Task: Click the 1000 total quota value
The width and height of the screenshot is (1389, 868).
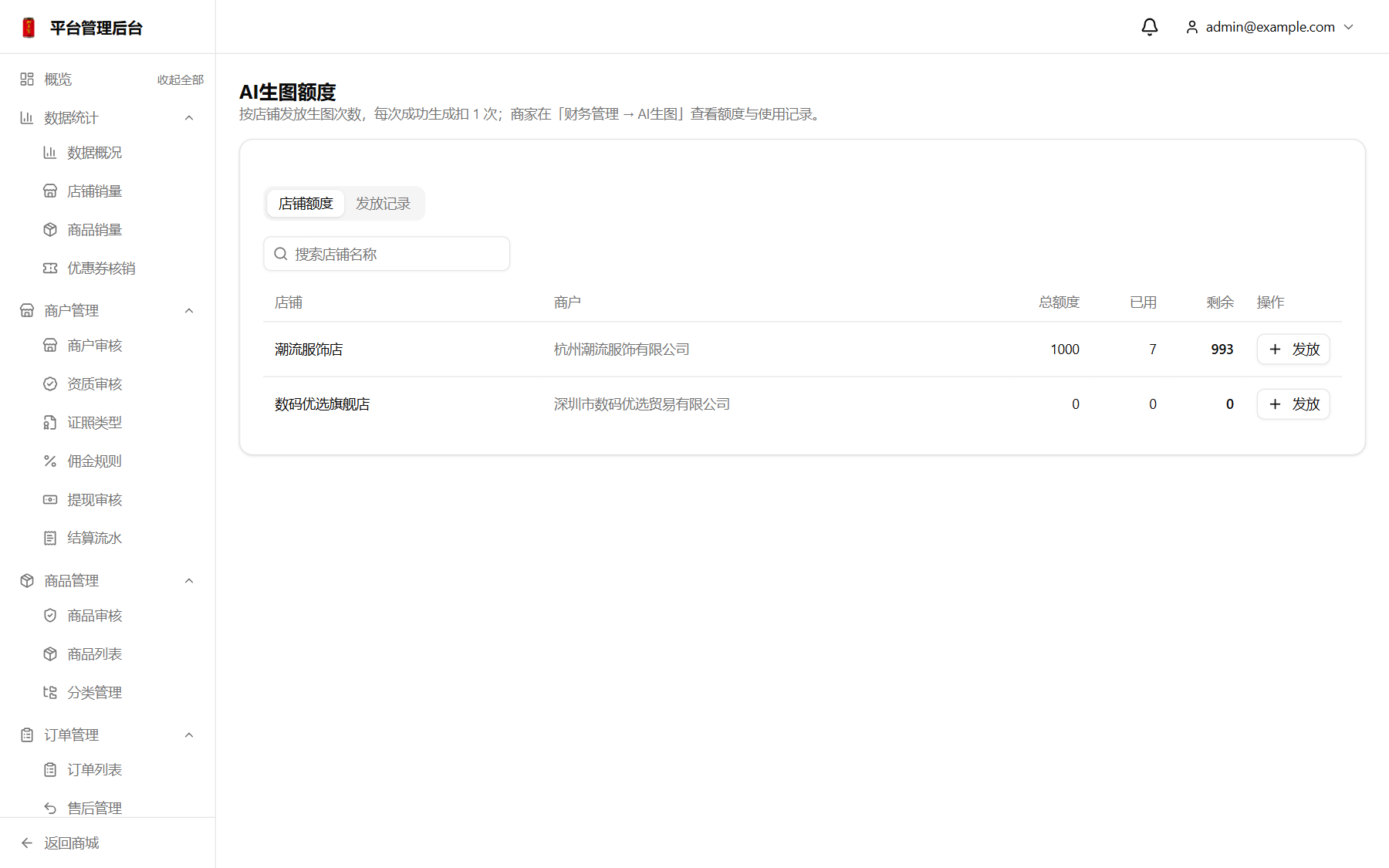Action: 1065,350
